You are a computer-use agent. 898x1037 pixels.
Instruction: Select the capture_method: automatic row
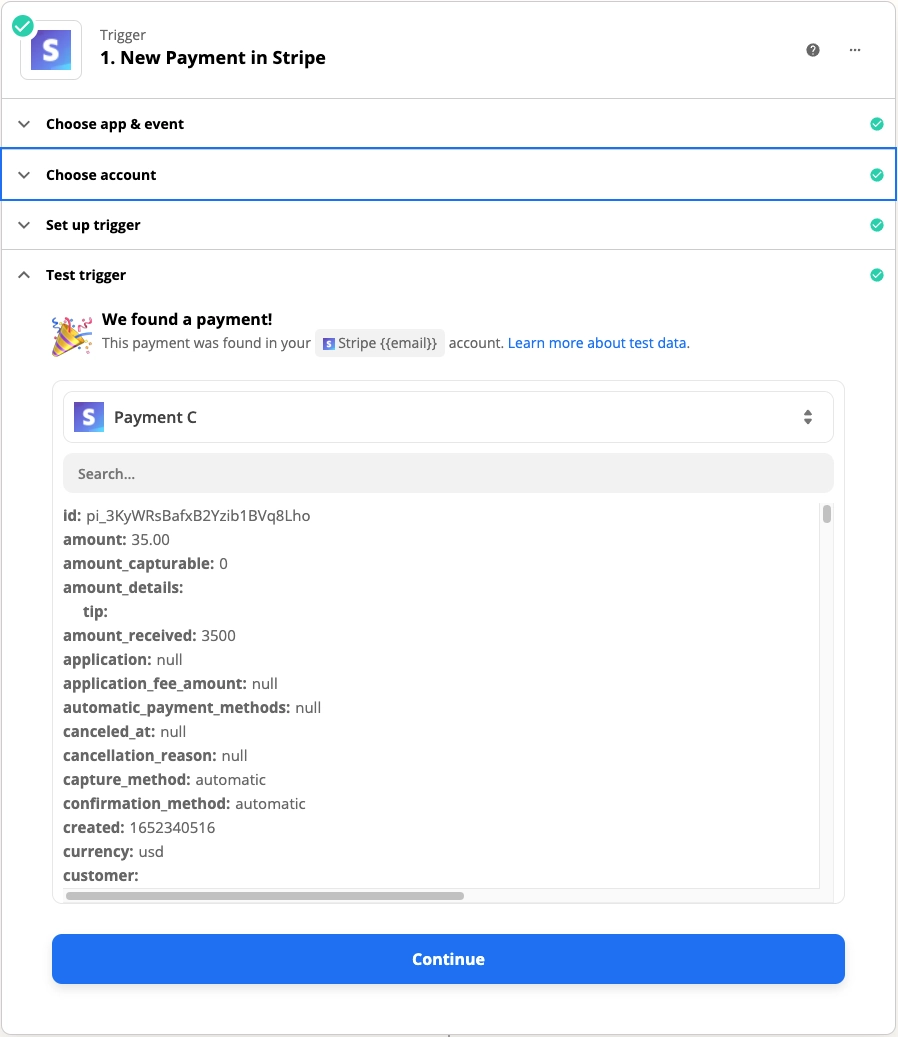164,780
